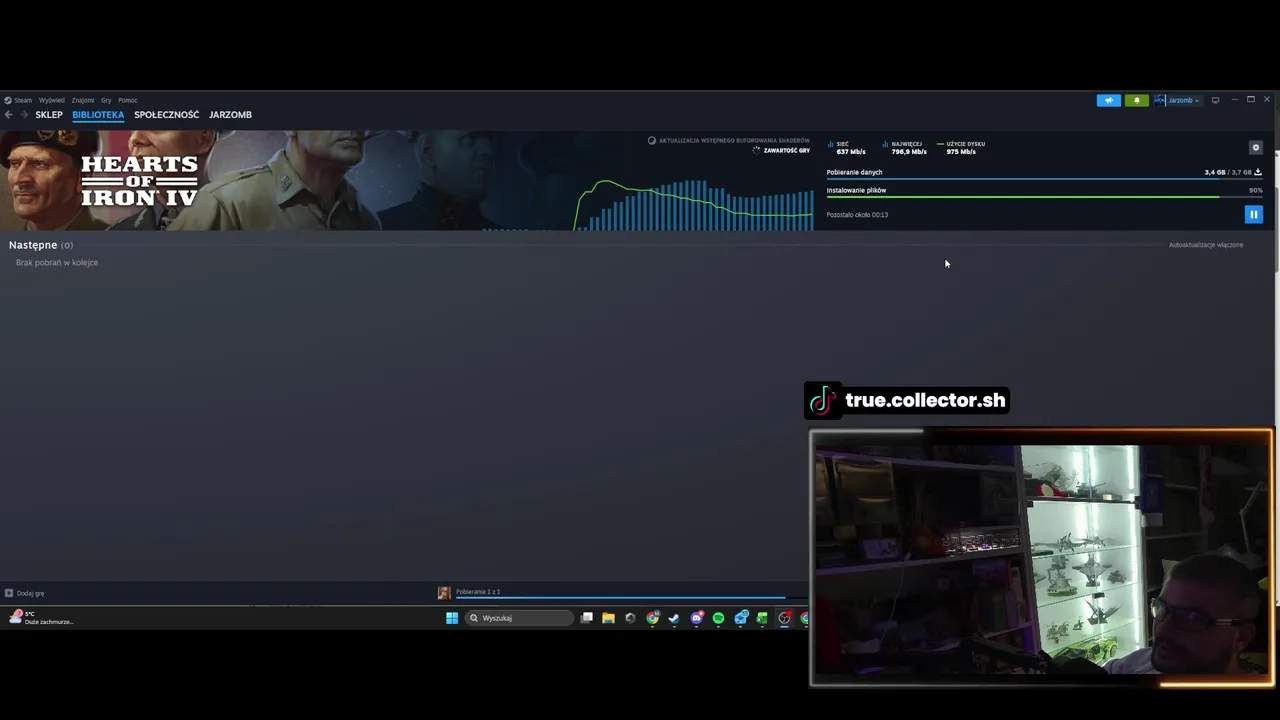The height and width of the screenshot is (720, 1280).
Task: Open Discord from the taskbar
Action: (697, 618)
